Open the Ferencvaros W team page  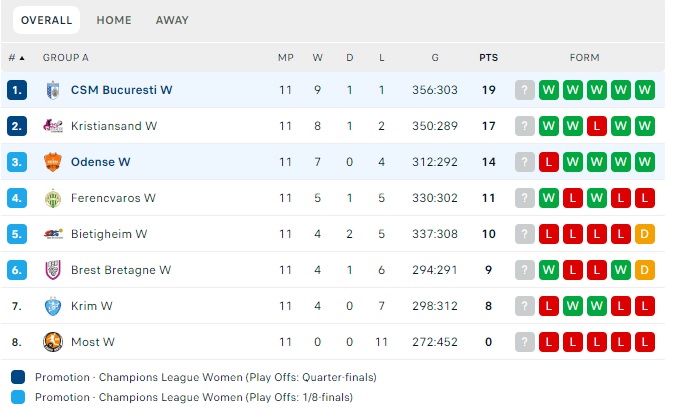click(x=113, y=198)
